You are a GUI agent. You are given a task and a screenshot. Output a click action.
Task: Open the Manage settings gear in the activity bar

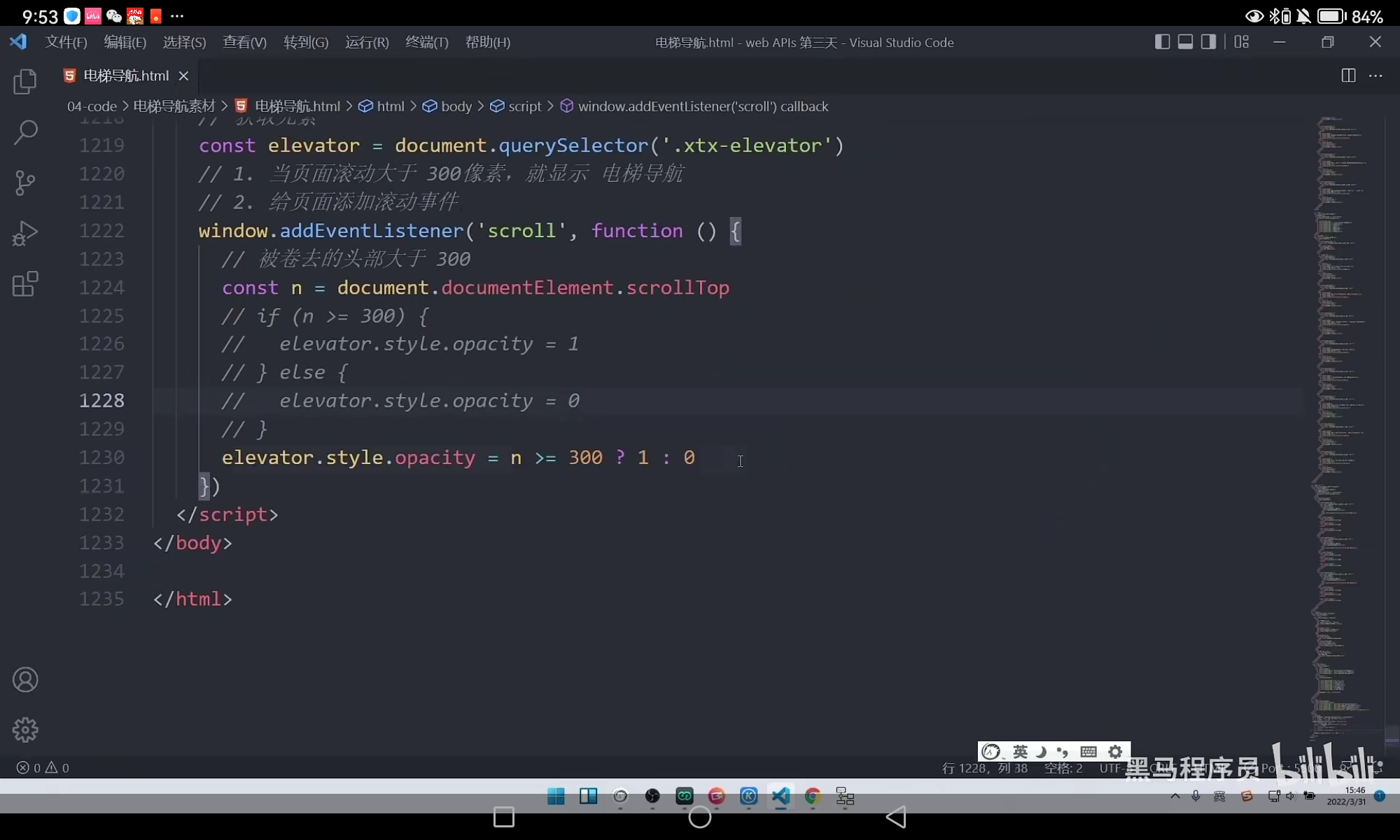[25, 729]
